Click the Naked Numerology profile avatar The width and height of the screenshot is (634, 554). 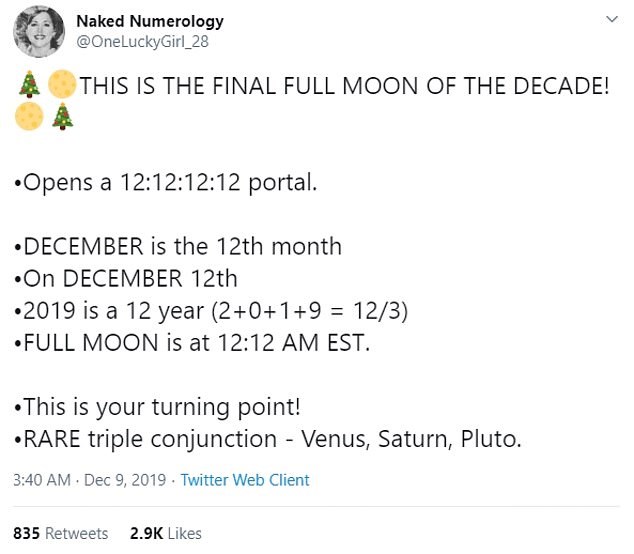tap(39, 31)
